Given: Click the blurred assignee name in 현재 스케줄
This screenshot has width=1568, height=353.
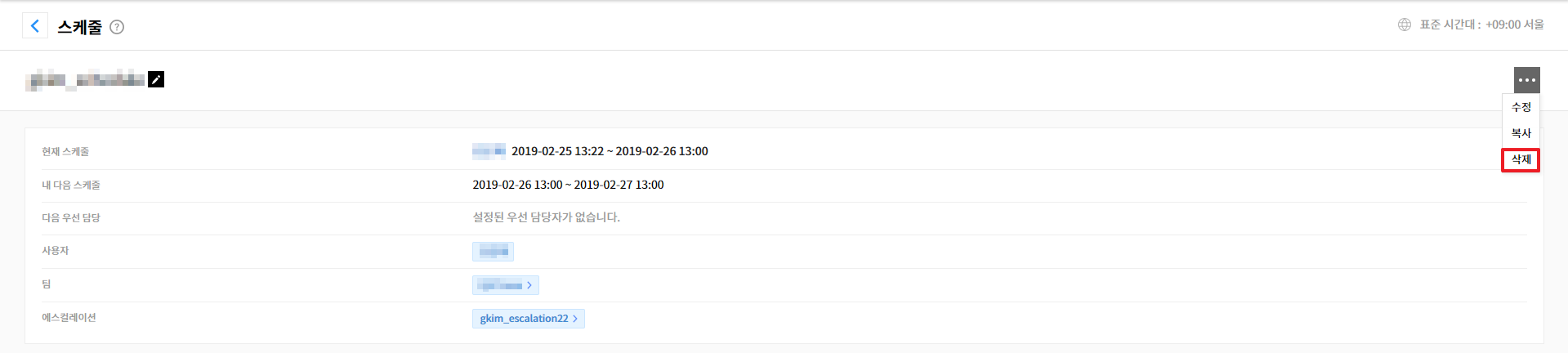Looking at the screenshot, I should [489, 151].
